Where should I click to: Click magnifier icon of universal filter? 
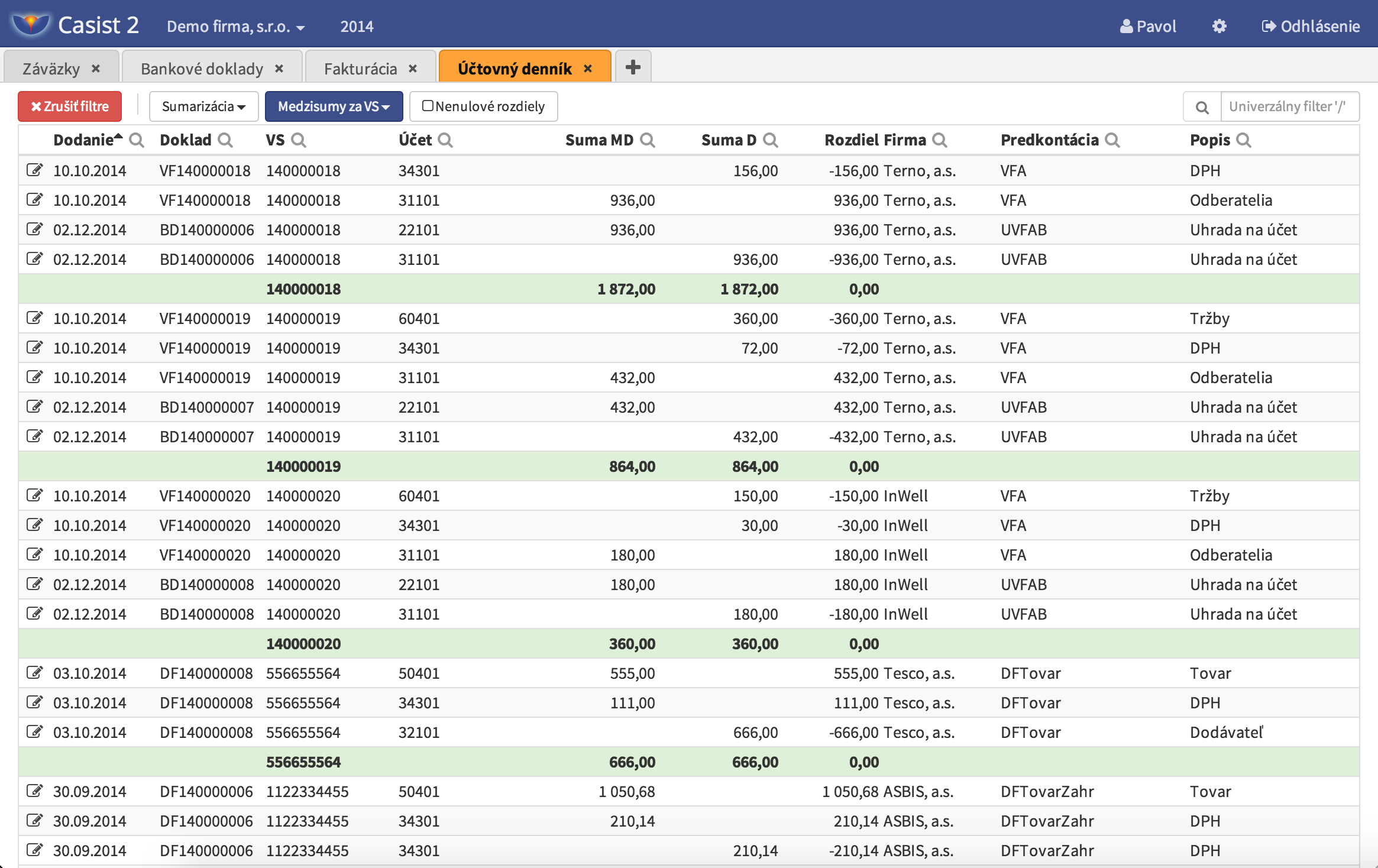click(x=1202, y=107)
